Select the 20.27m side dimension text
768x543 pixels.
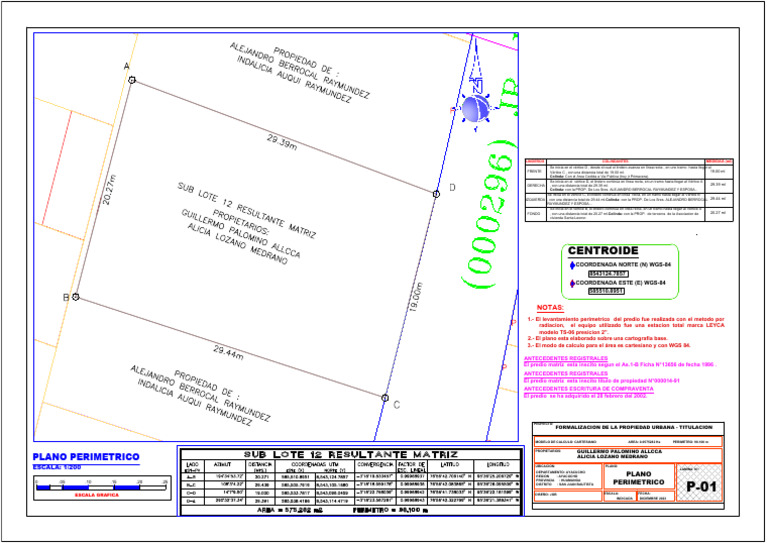tap(109, 190)
